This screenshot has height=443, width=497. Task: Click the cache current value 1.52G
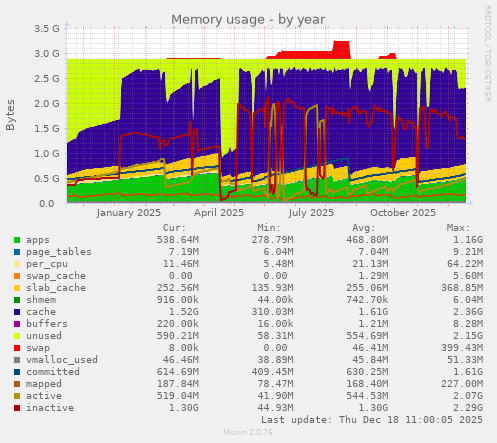pyautogui.click(x=184, y=312)
